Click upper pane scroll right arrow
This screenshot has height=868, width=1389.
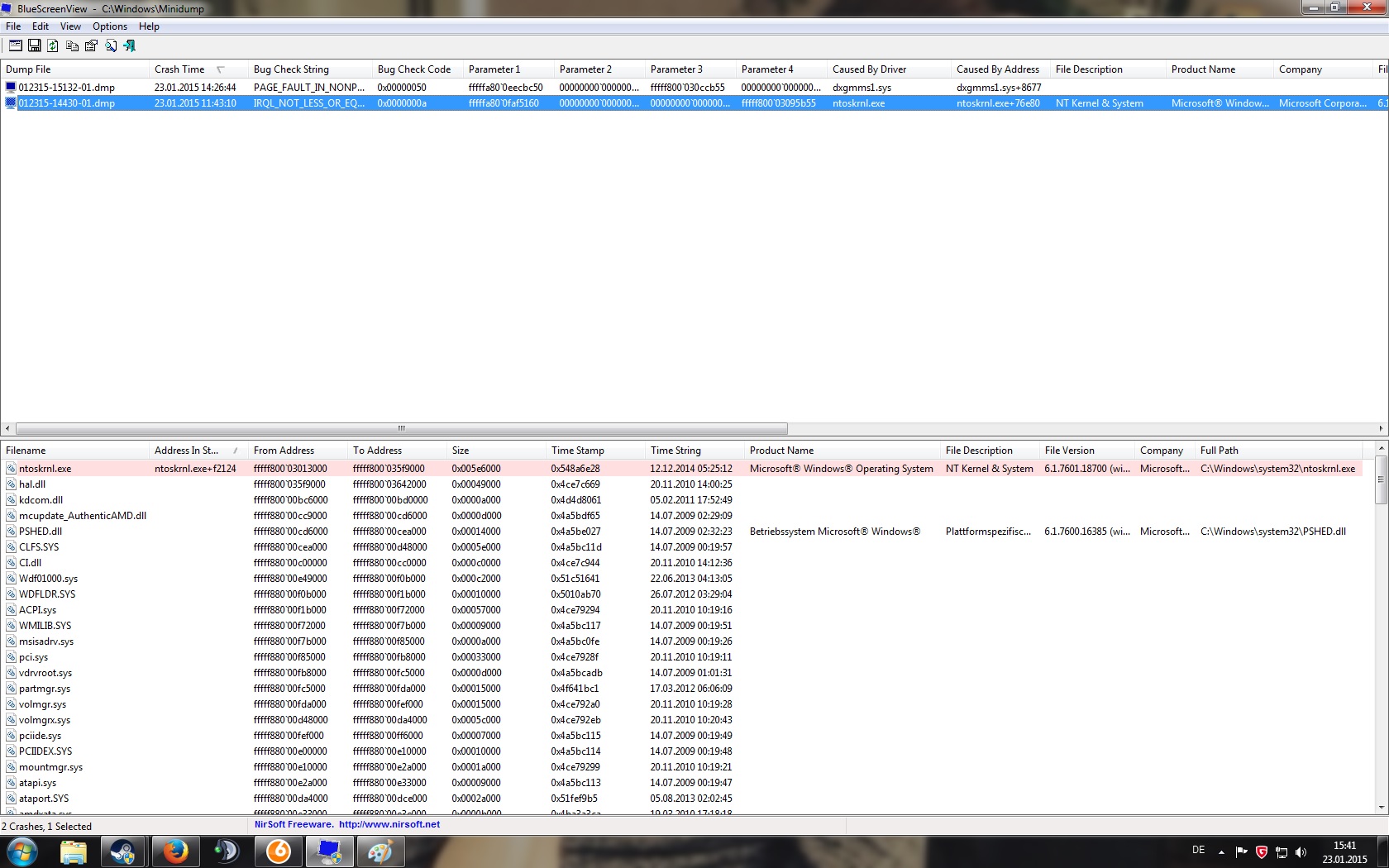1381,428
